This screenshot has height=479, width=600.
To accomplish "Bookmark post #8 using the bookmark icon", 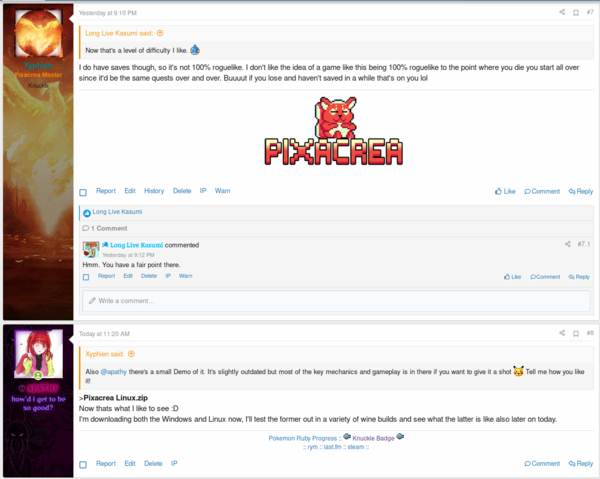I will coord(576,334).
